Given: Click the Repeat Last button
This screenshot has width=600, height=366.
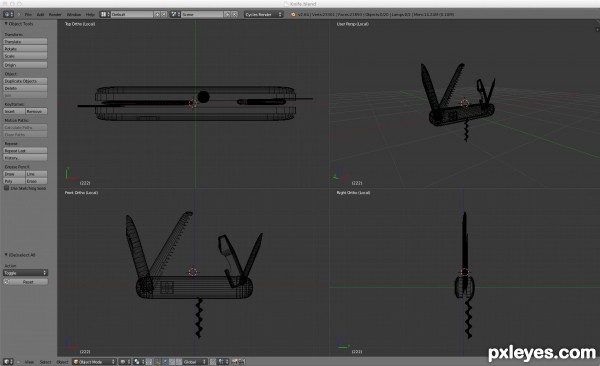Looking at the screenshot, I should pos(25,150).
